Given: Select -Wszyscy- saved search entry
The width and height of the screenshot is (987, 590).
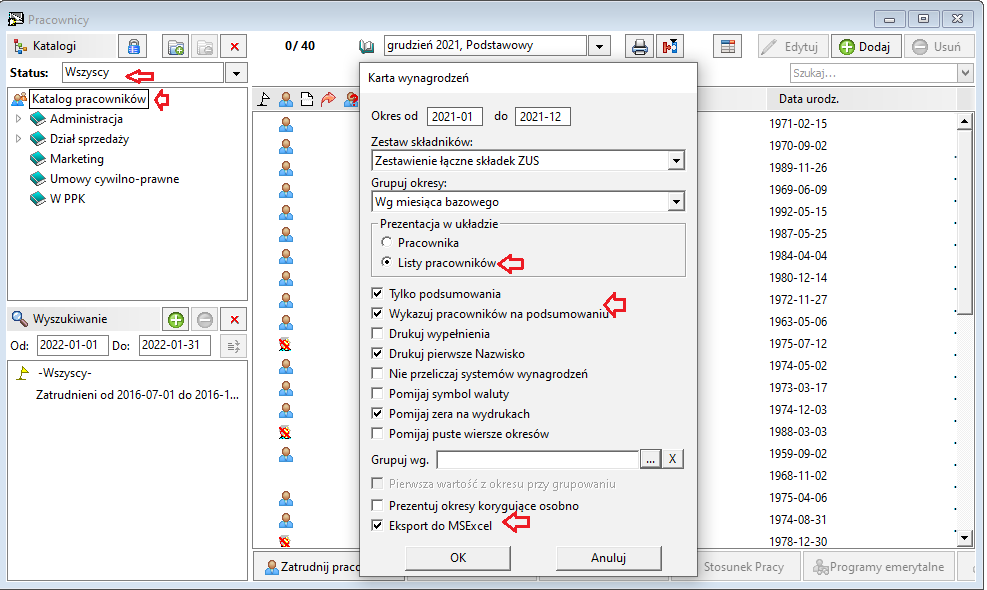Looking at the screenshot, I should point(65,373).
